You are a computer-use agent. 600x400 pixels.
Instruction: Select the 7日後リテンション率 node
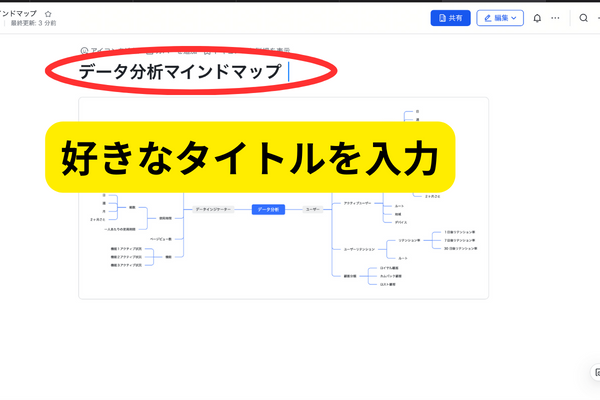coord(459,240)
